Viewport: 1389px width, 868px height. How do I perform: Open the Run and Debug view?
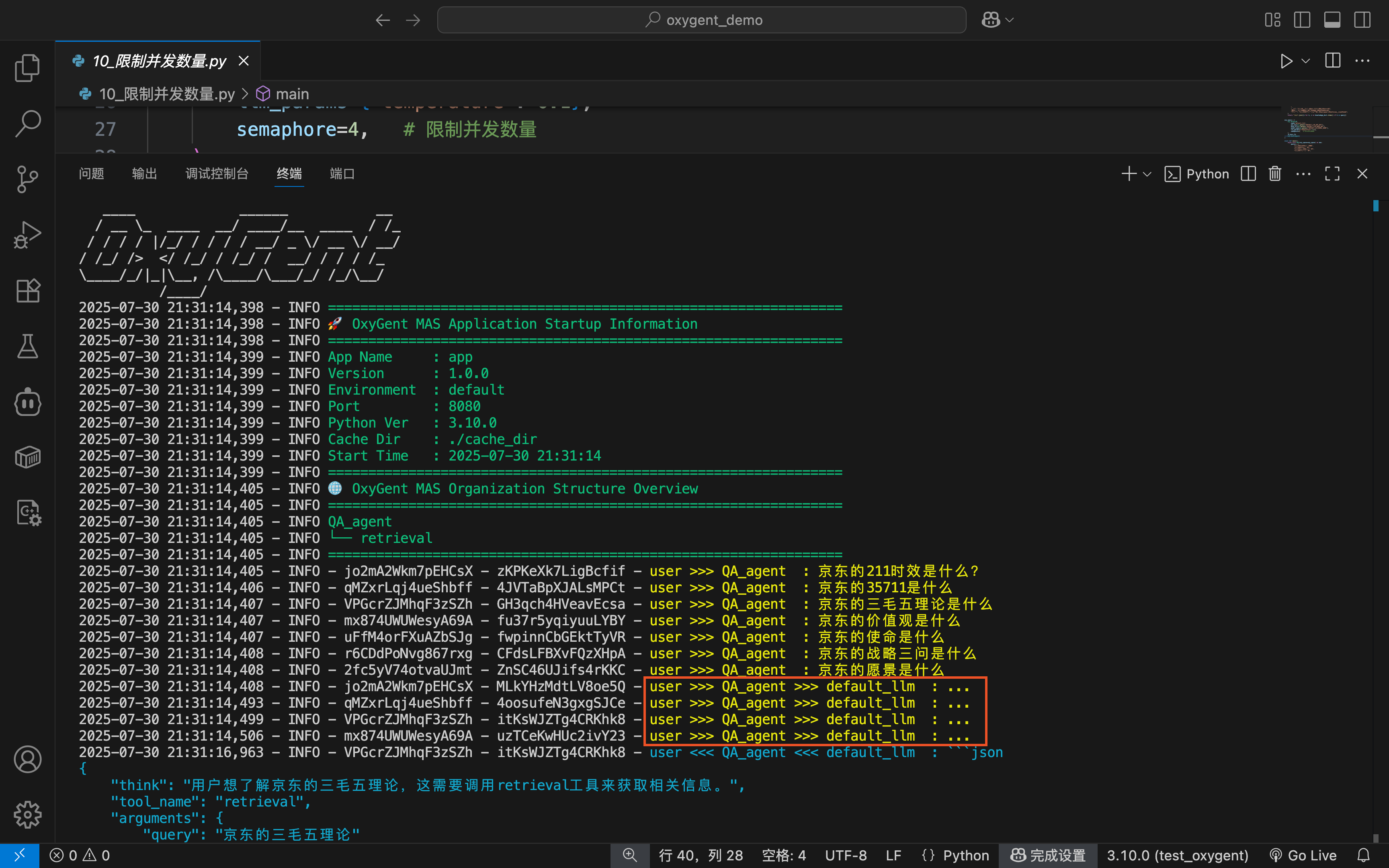[27, 235]
